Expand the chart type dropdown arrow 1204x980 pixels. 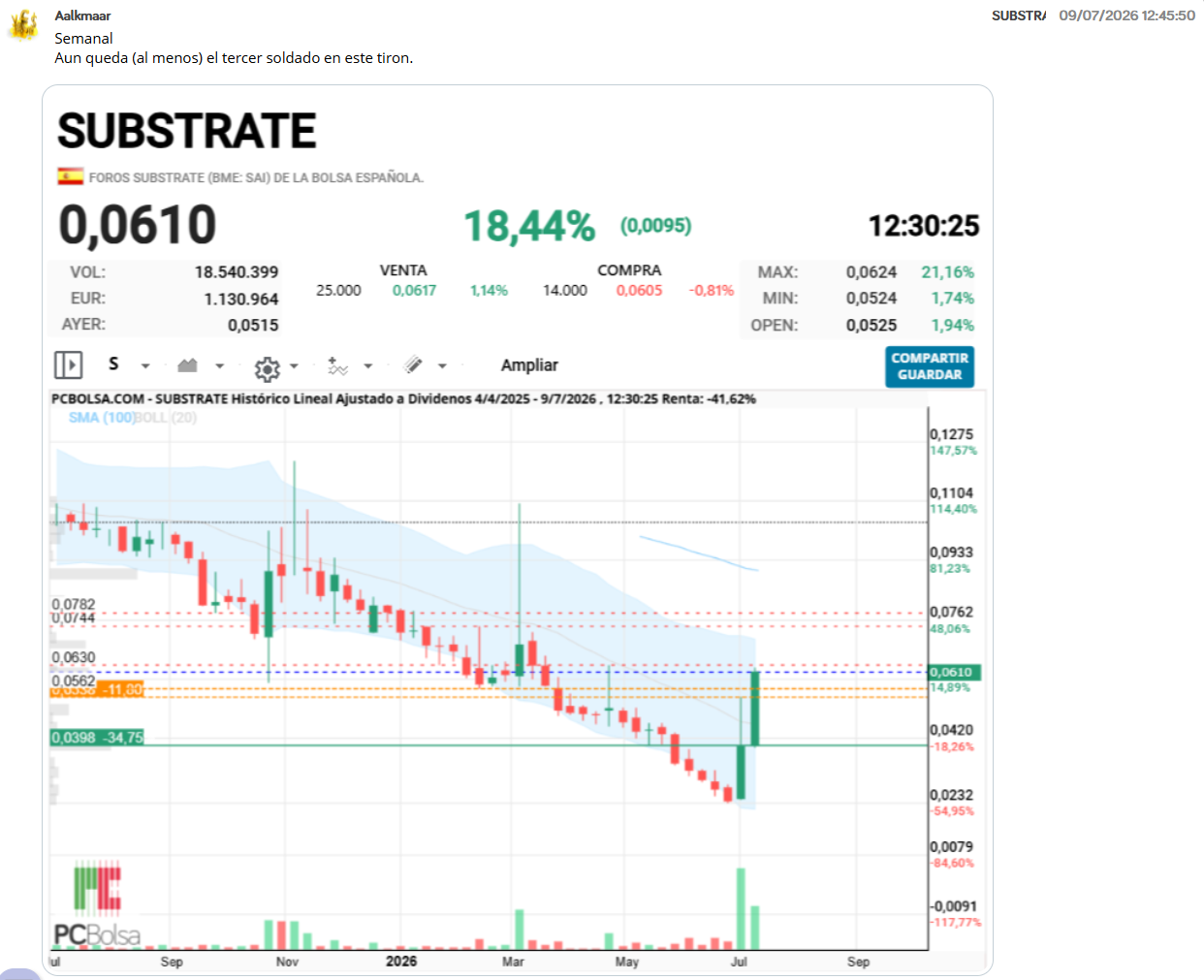click(220, 366)
